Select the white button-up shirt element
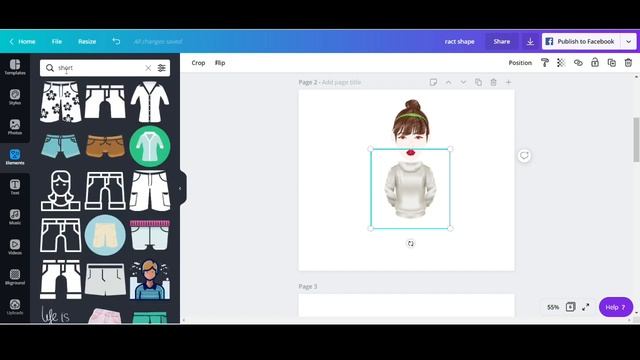Screen dimensions: 640x360 [150, 102]
